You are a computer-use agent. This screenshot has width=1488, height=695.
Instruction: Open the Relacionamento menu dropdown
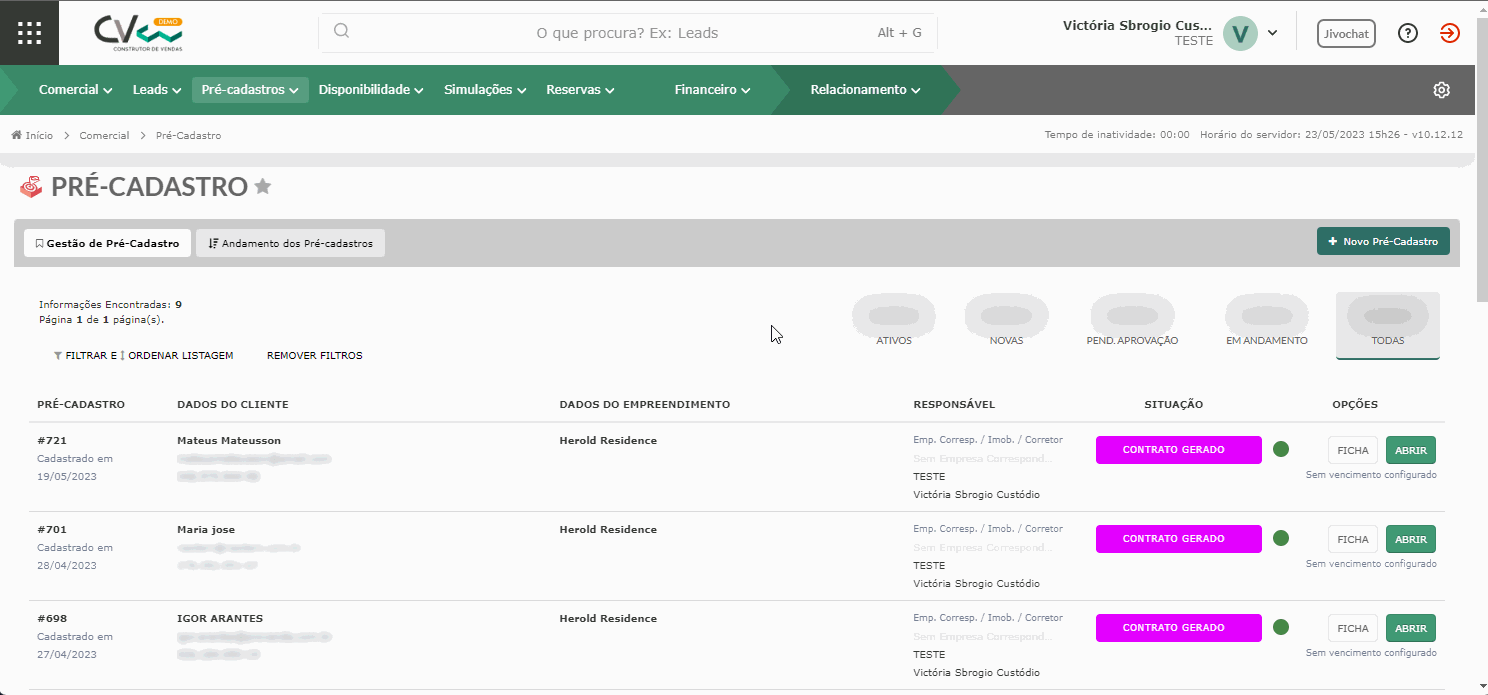[865, 90]
